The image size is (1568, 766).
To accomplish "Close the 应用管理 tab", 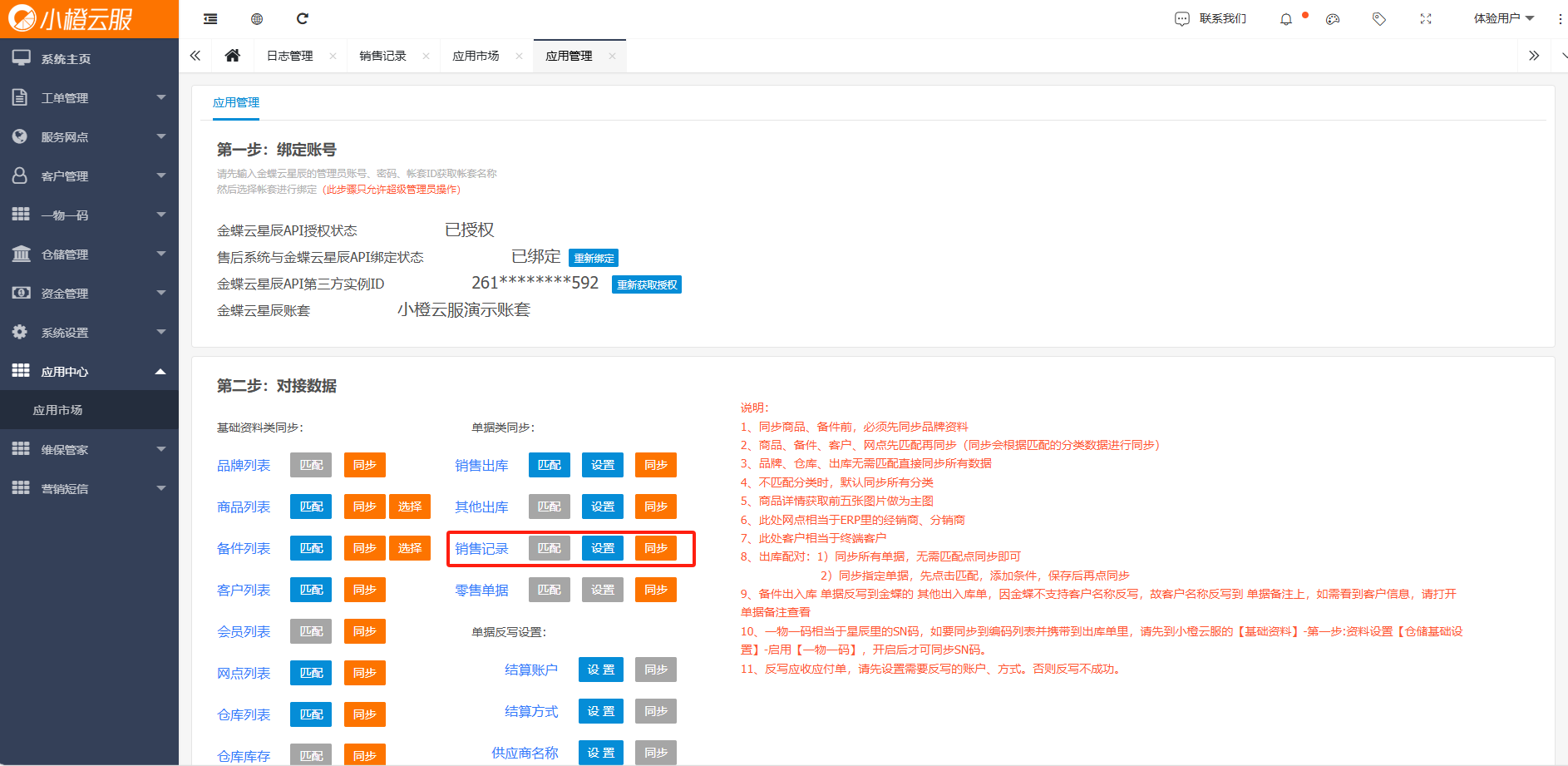I will [612, 56].
